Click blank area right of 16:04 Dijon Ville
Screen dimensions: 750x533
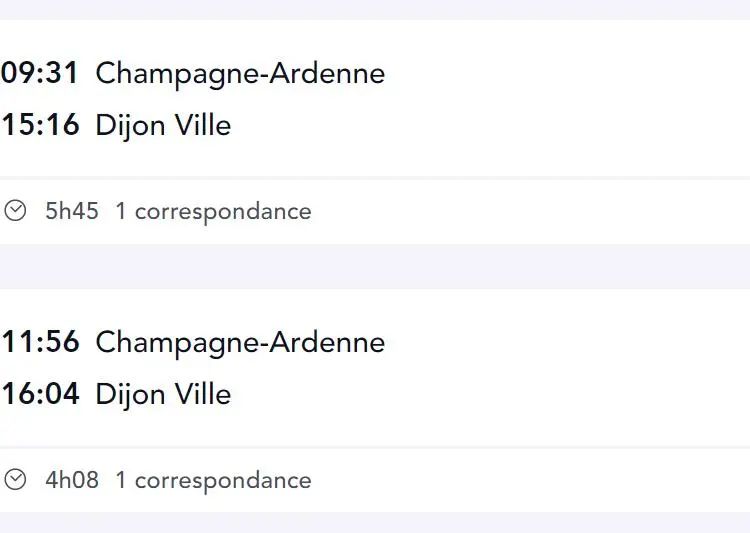tap(490, 394)
